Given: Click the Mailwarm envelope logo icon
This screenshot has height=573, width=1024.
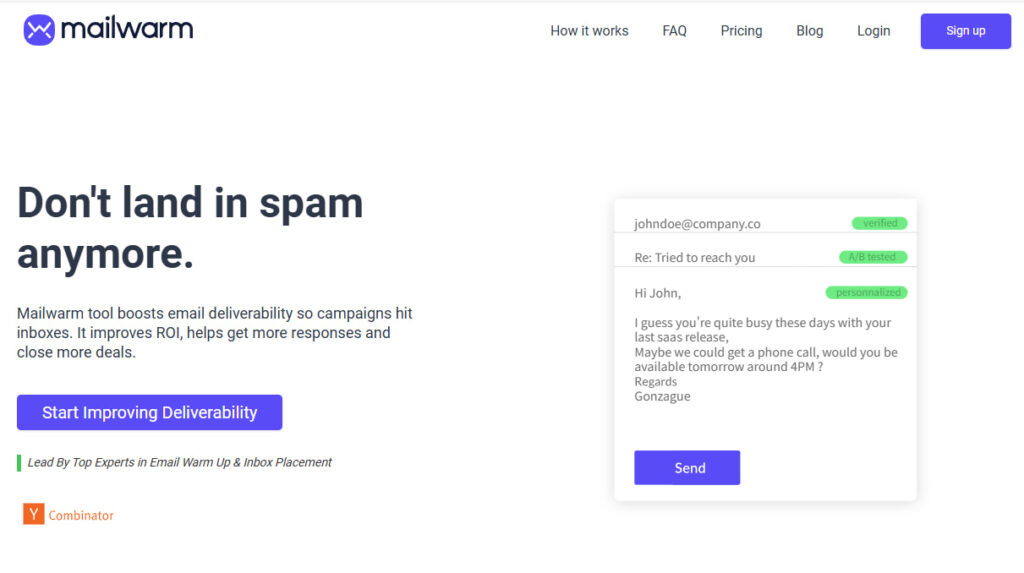Looking at the screenshot, I should [39, 30].
